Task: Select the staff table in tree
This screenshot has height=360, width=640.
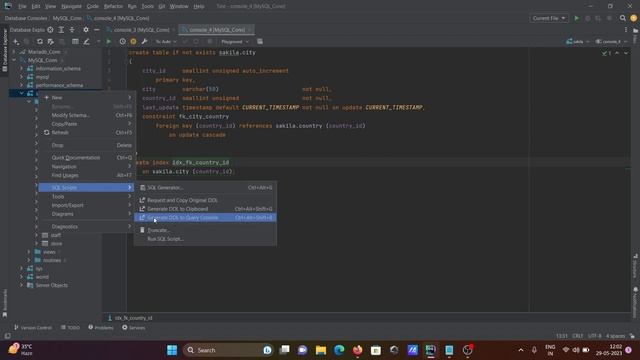Action: [x=56, y=235]
